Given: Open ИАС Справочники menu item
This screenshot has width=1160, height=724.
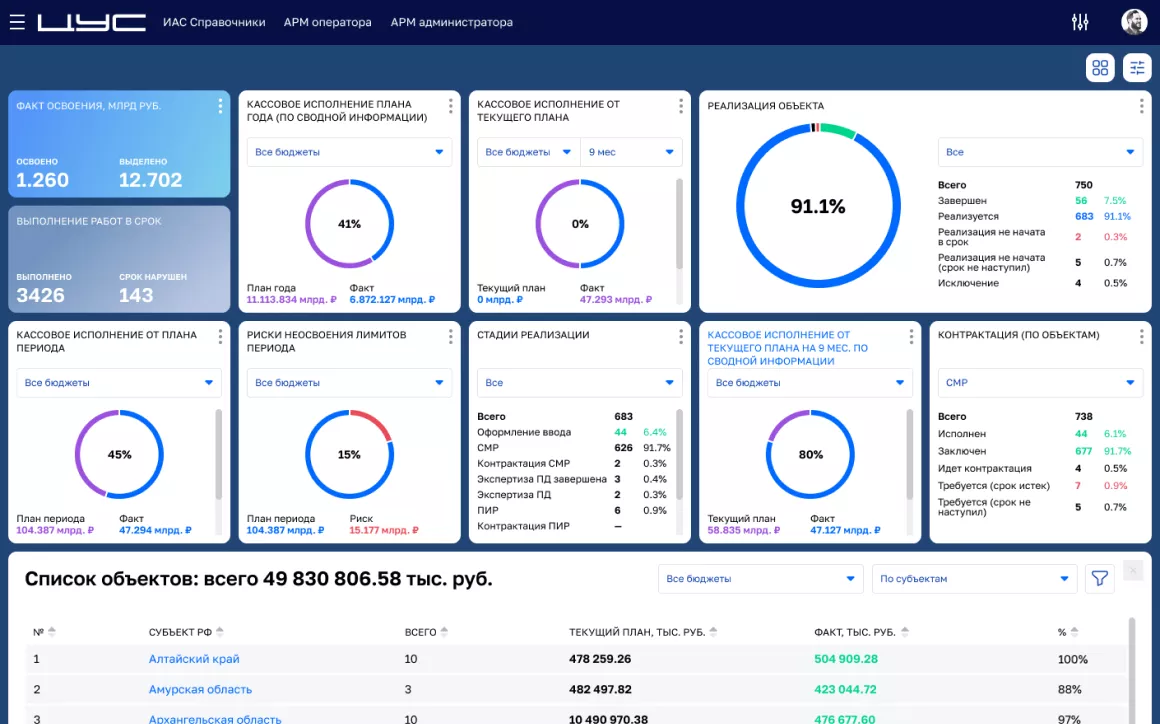Looking at the screenshot, I should pyautogui.click(x=214, y=22).
